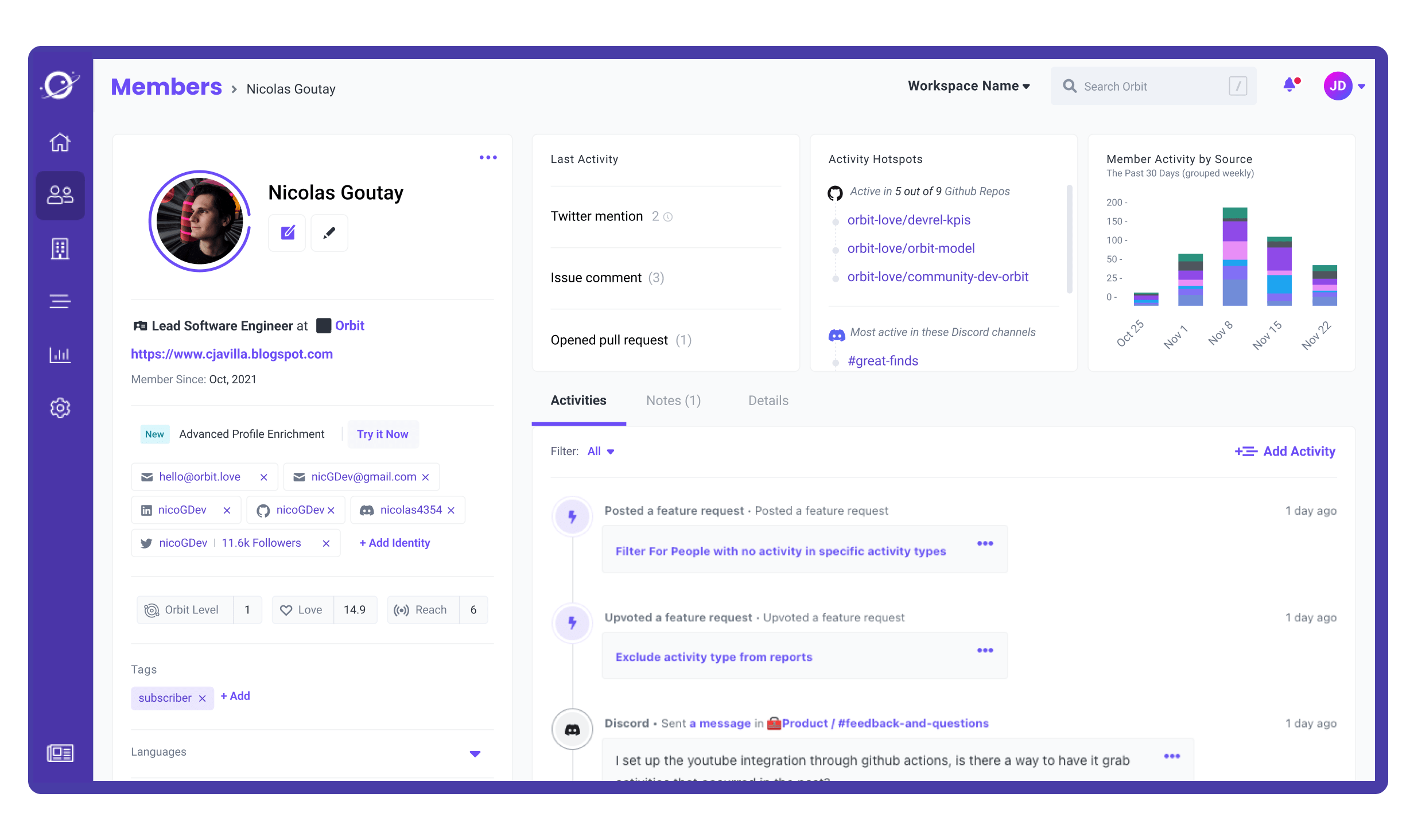Remove the nicolas4354 Discord identity
This screenshot has height=840, width=1414.
click(x=451, y=510)
